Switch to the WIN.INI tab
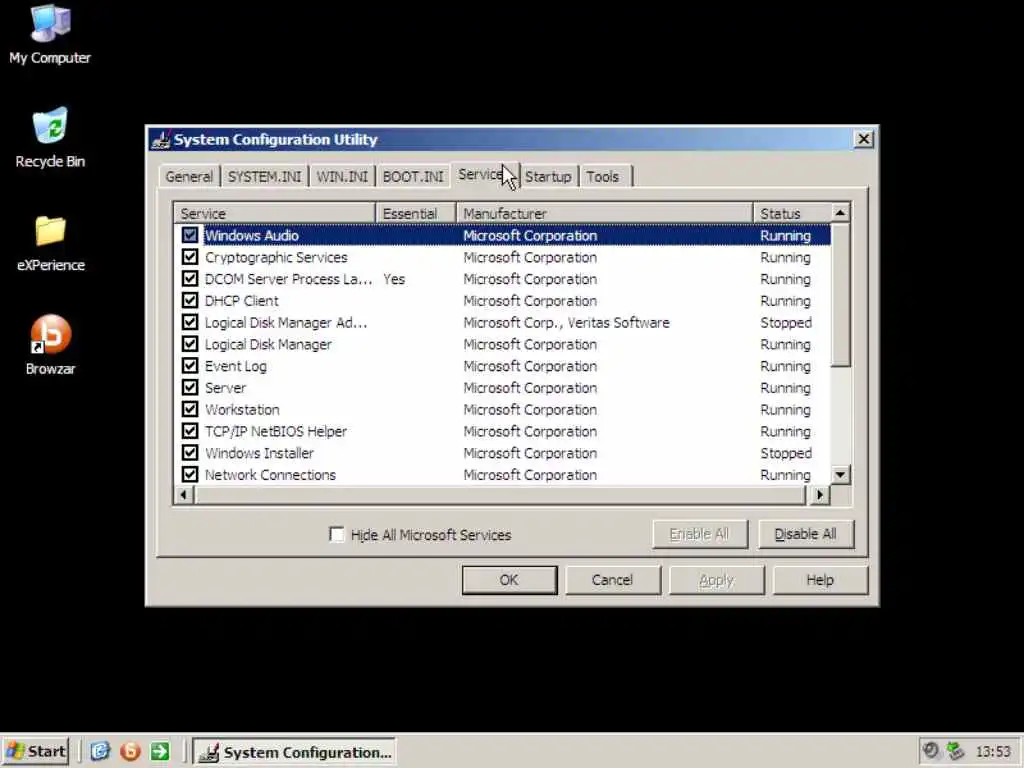This screenshot has height=768, width=1024. [342, 176]
